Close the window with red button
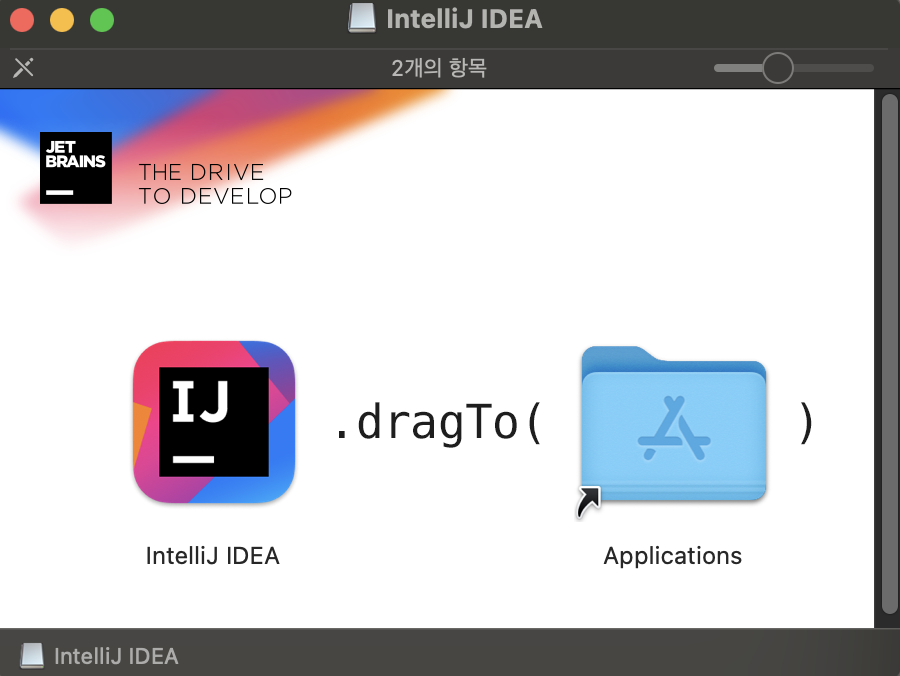Viewport: 900px width, 676px height. pyautogui.click(x=22, y=20)
